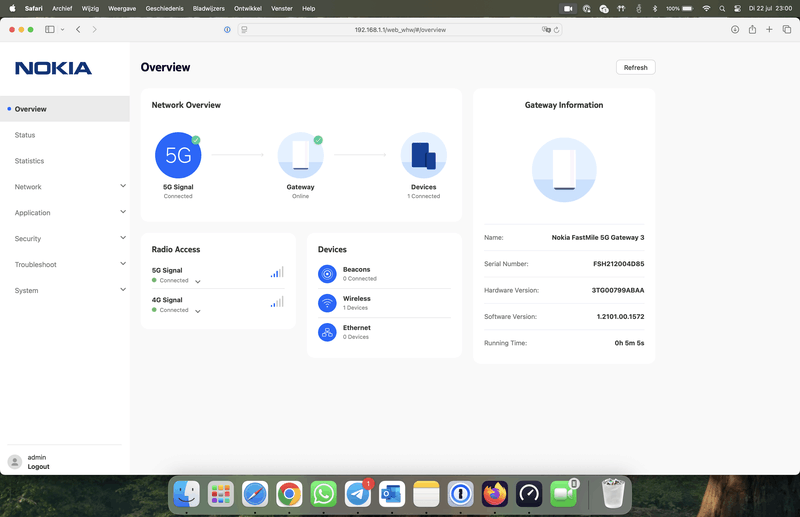Open 1Password from the Dock
Screen dimensions: 800x517
pos(461,494)
